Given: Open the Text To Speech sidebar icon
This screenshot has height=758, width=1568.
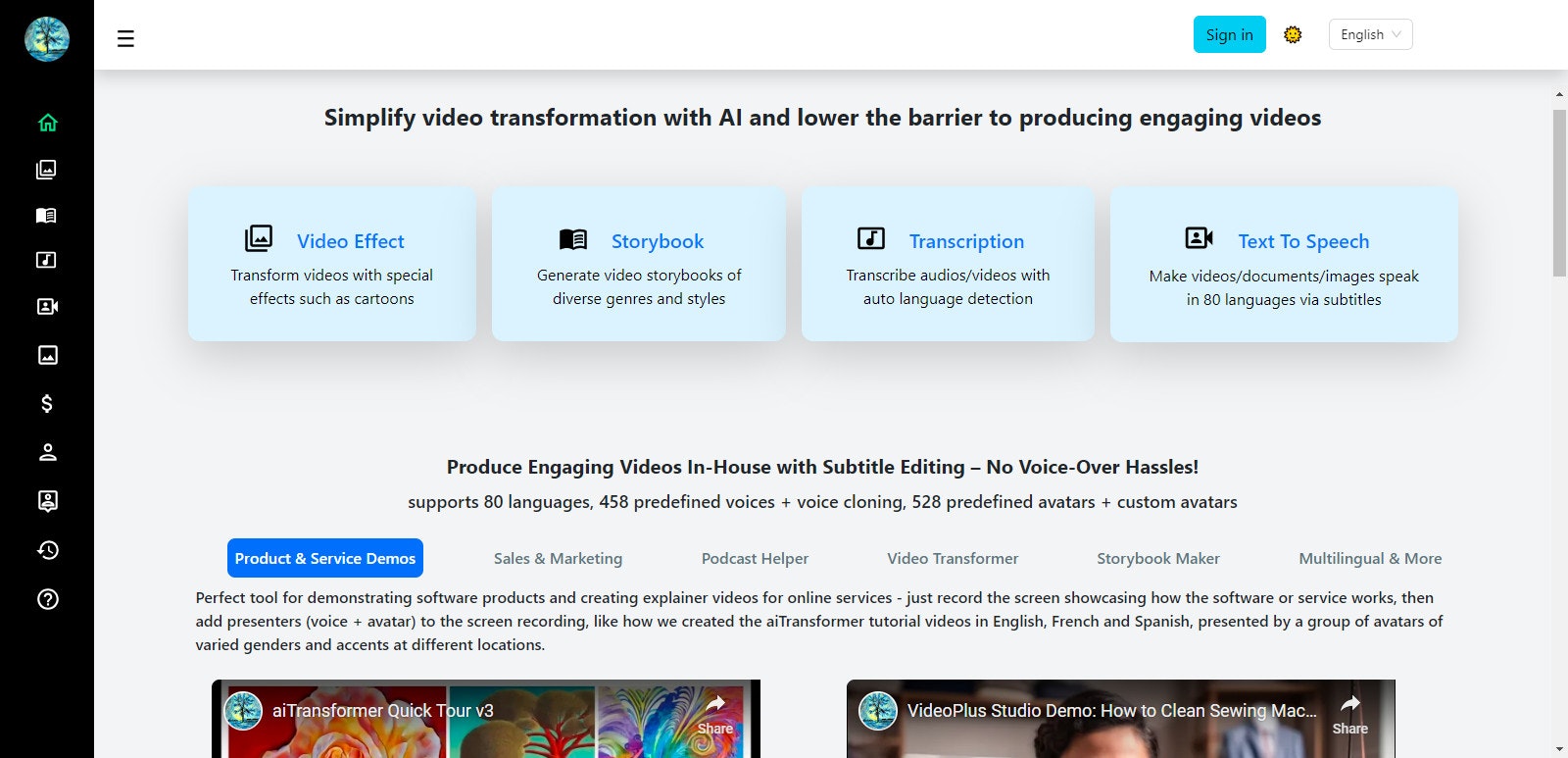Looking at the screenshot, I should 47,307.
